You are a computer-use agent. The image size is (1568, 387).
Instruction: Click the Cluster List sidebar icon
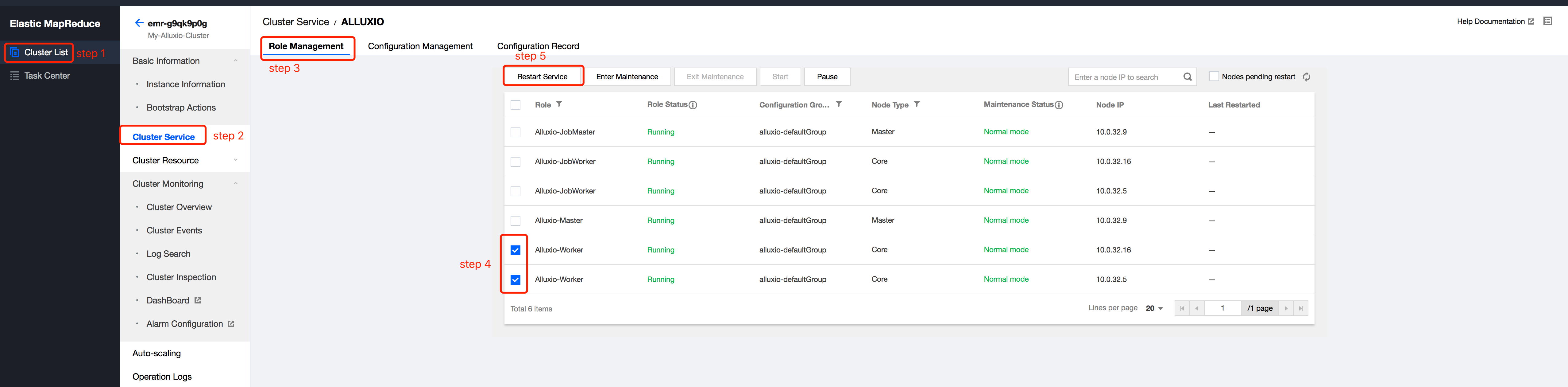click(x=15, y=53)
